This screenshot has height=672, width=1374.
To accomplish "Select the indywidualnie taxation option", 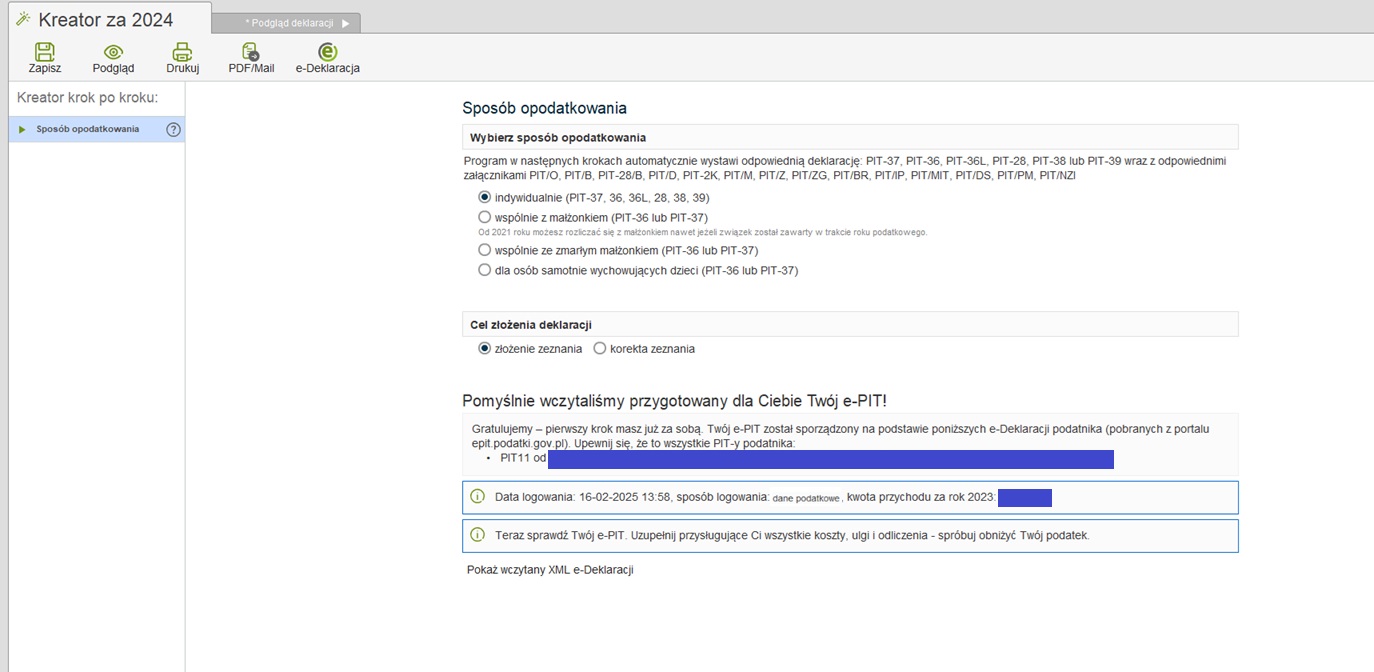I will click(x=485, y=198).
